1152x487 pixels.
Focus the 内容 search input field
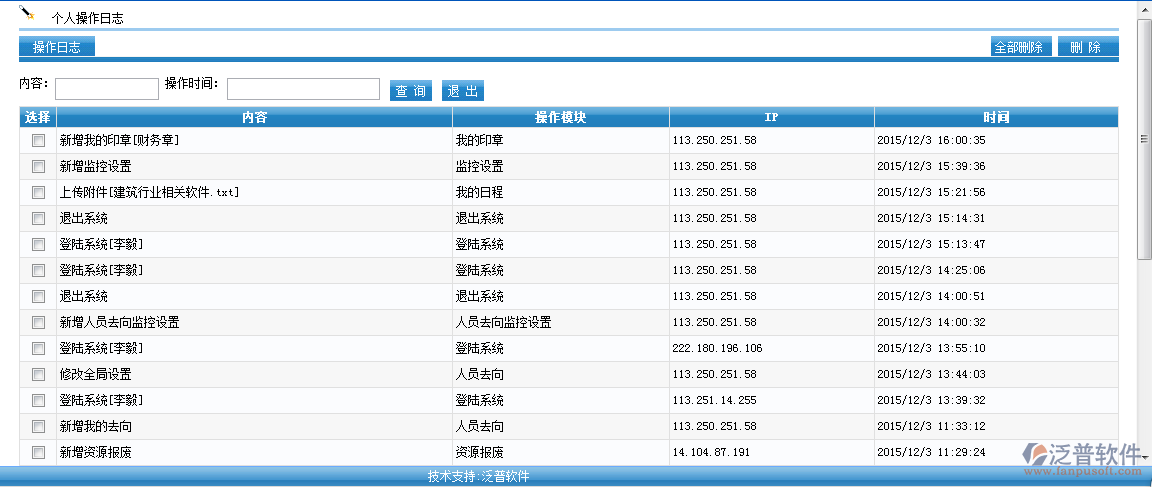click(107, 89)
